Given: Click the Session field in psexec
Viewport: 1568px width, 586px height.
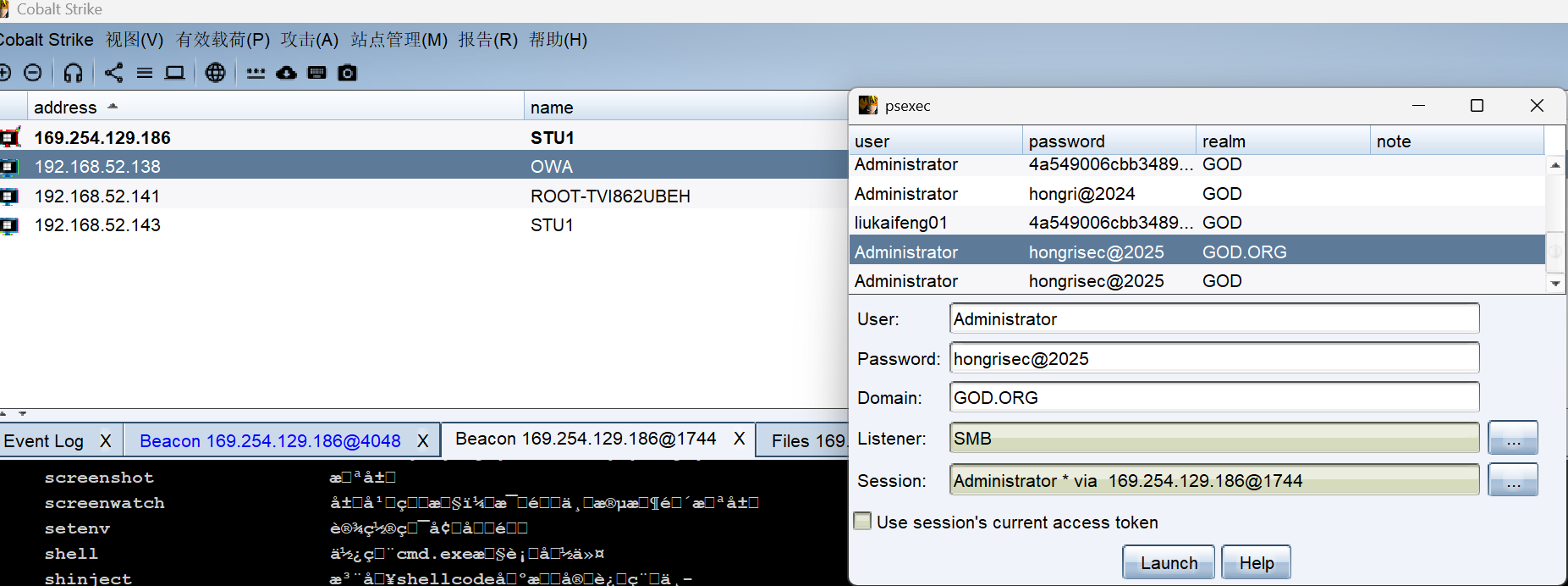Looking at the screenshot, I should pyautogui.click(x=1214, y=480).
